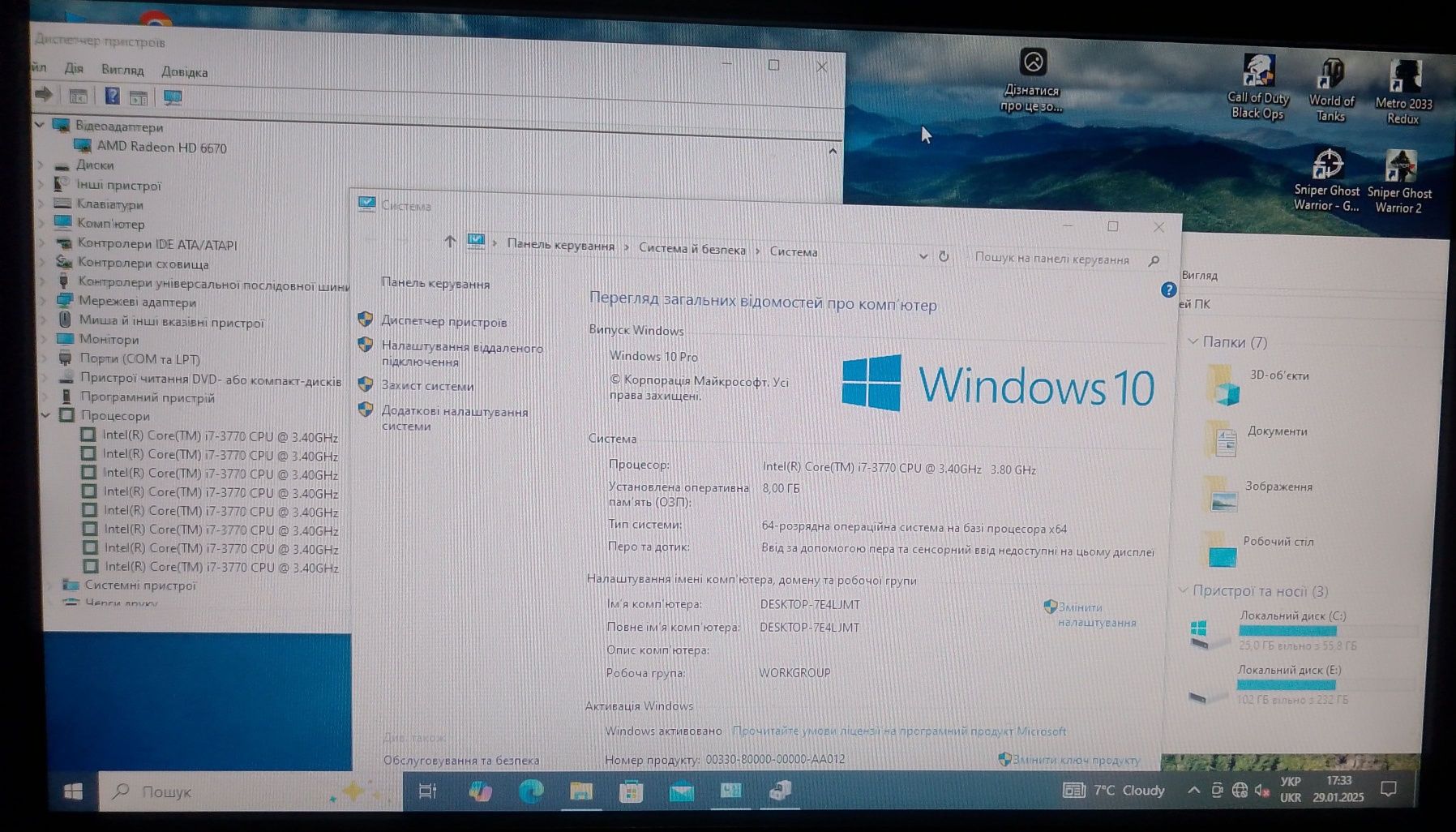Click the taskbar Пошук search box
1456x832 pixels.
click(251, 791)
